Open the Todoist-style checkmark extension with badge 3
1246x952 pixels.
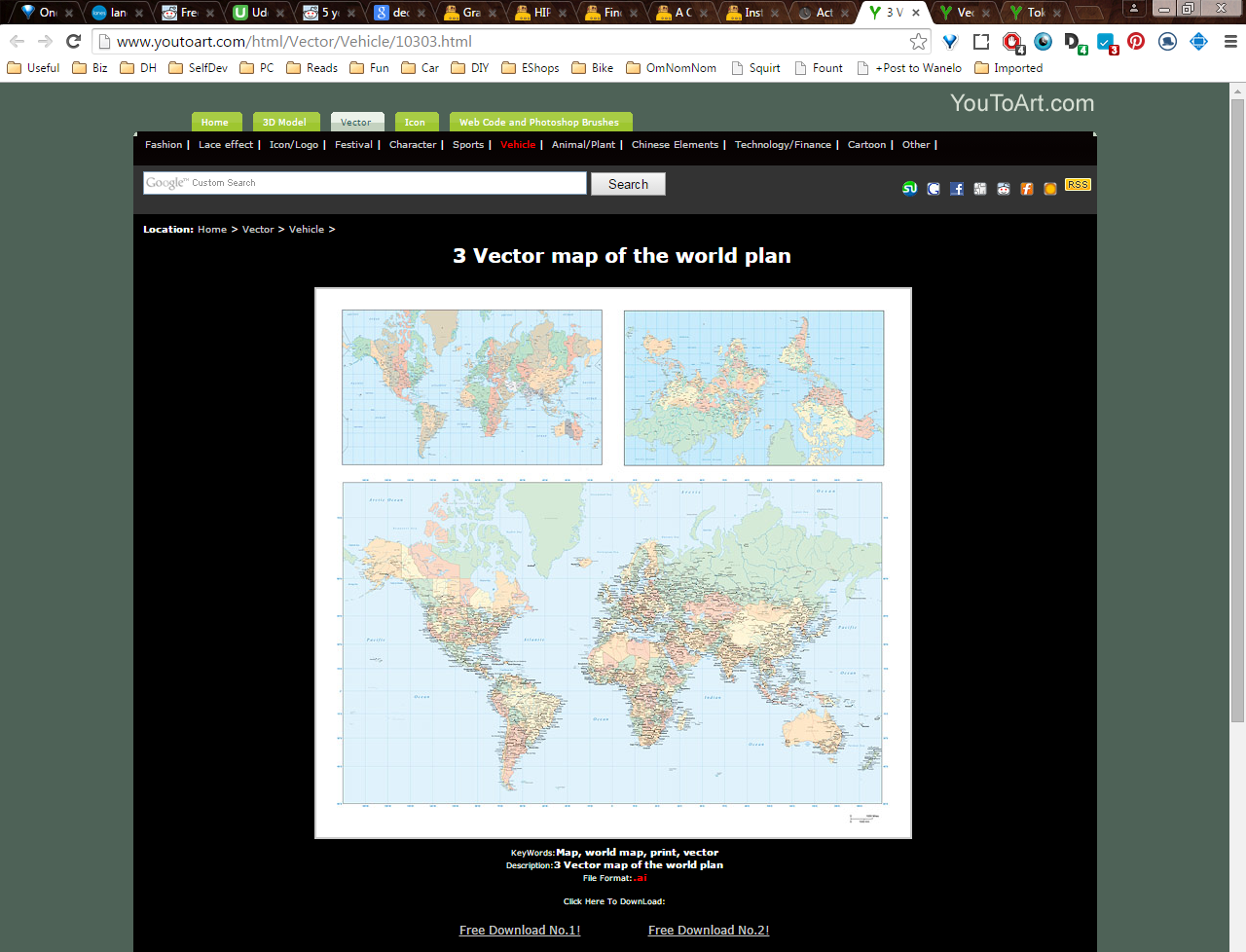[1105, 42]
